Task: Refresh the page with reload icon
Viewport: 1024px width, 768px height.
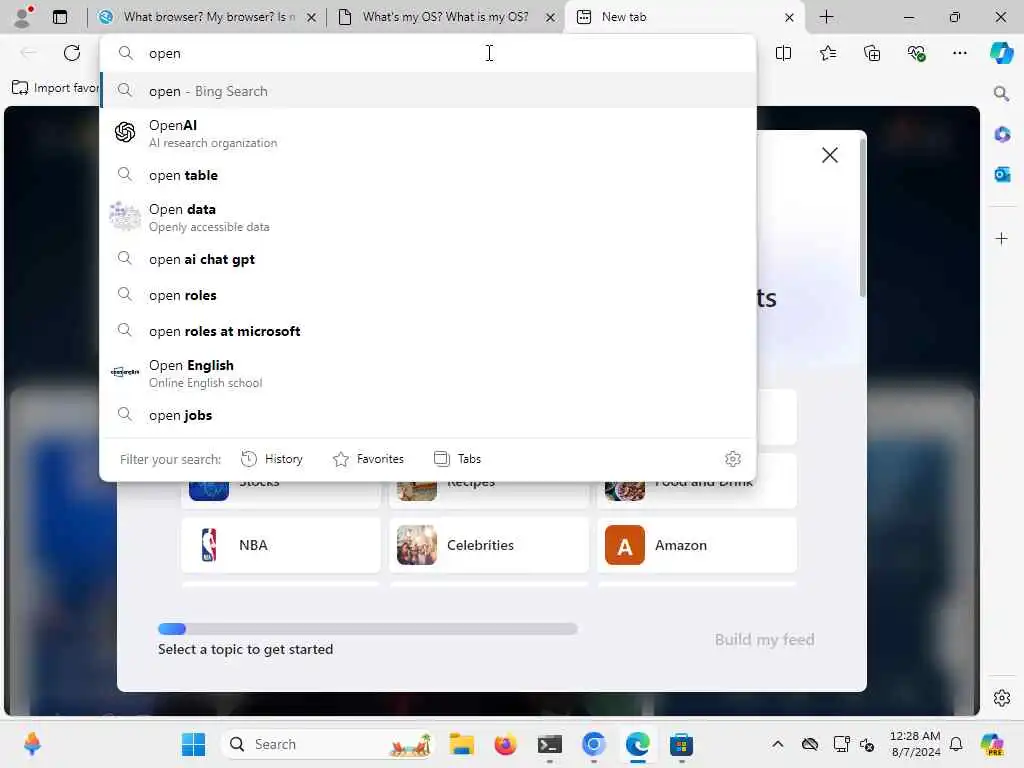Action: tap(72, 53)
